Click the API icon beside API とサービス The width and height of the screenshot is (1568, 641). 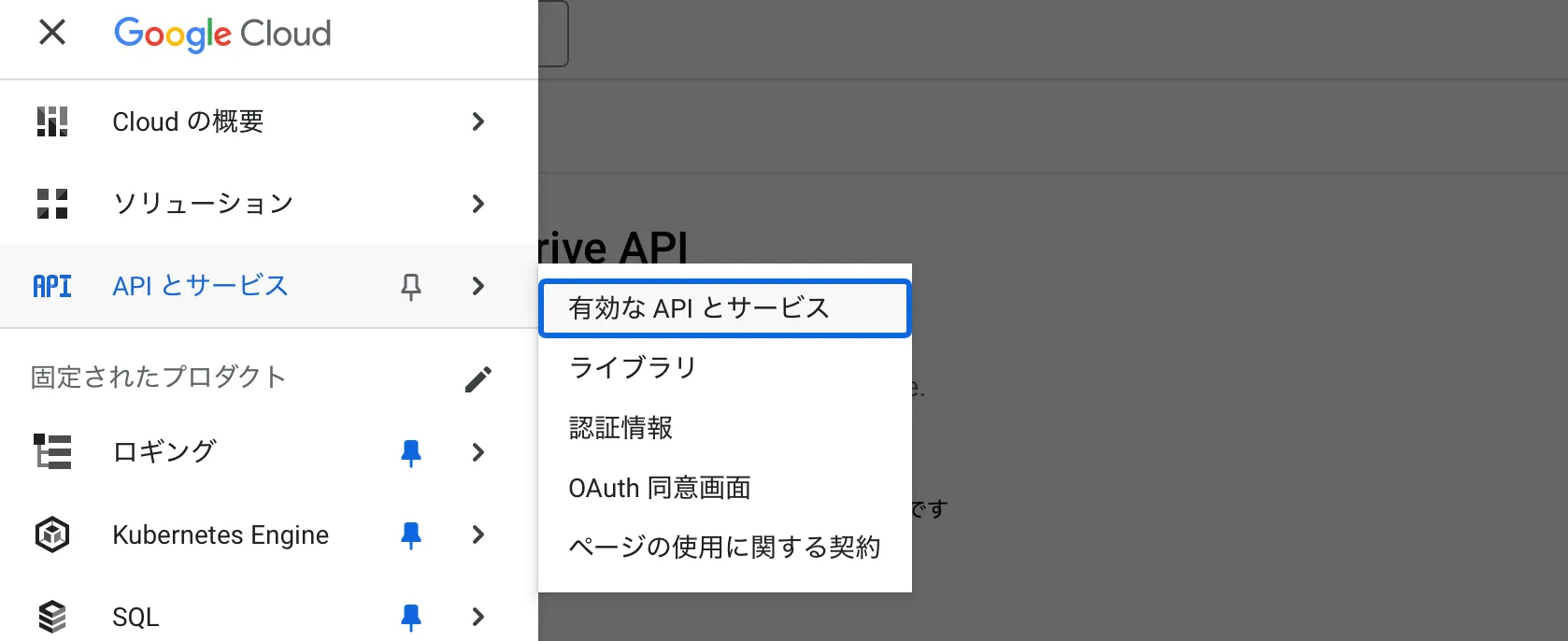52,286
